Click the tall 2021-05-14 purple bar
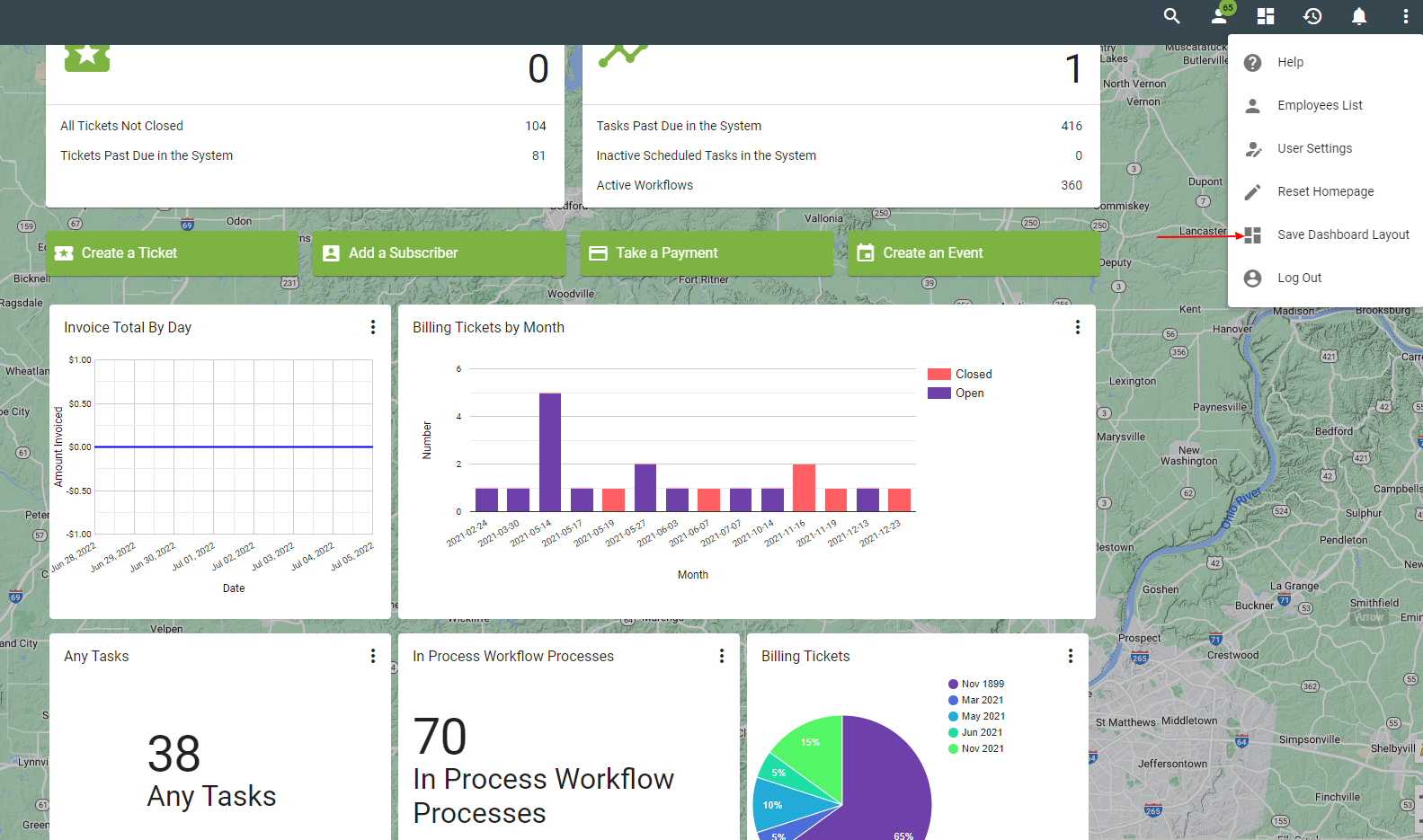 (550, 452)
